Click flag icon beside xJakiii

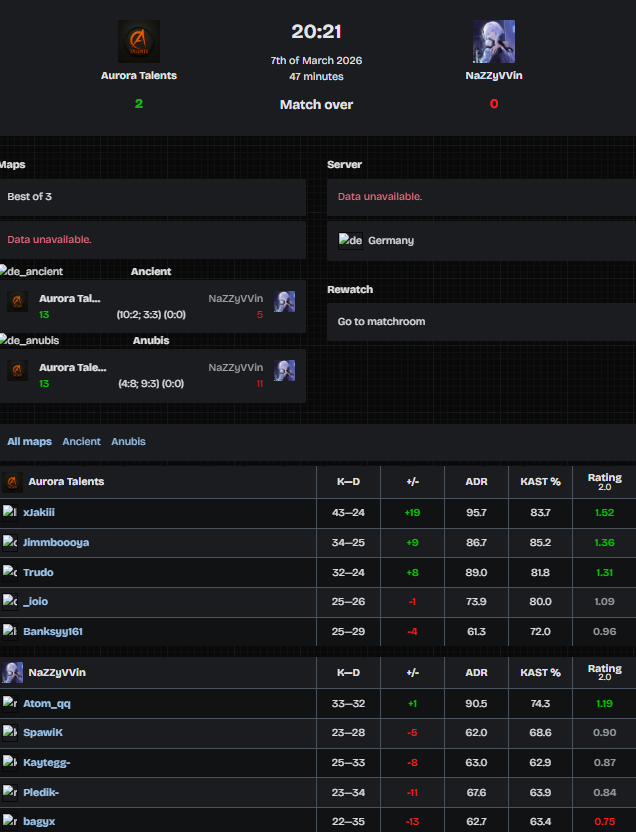pyautogui.click(x=10, y=512)
